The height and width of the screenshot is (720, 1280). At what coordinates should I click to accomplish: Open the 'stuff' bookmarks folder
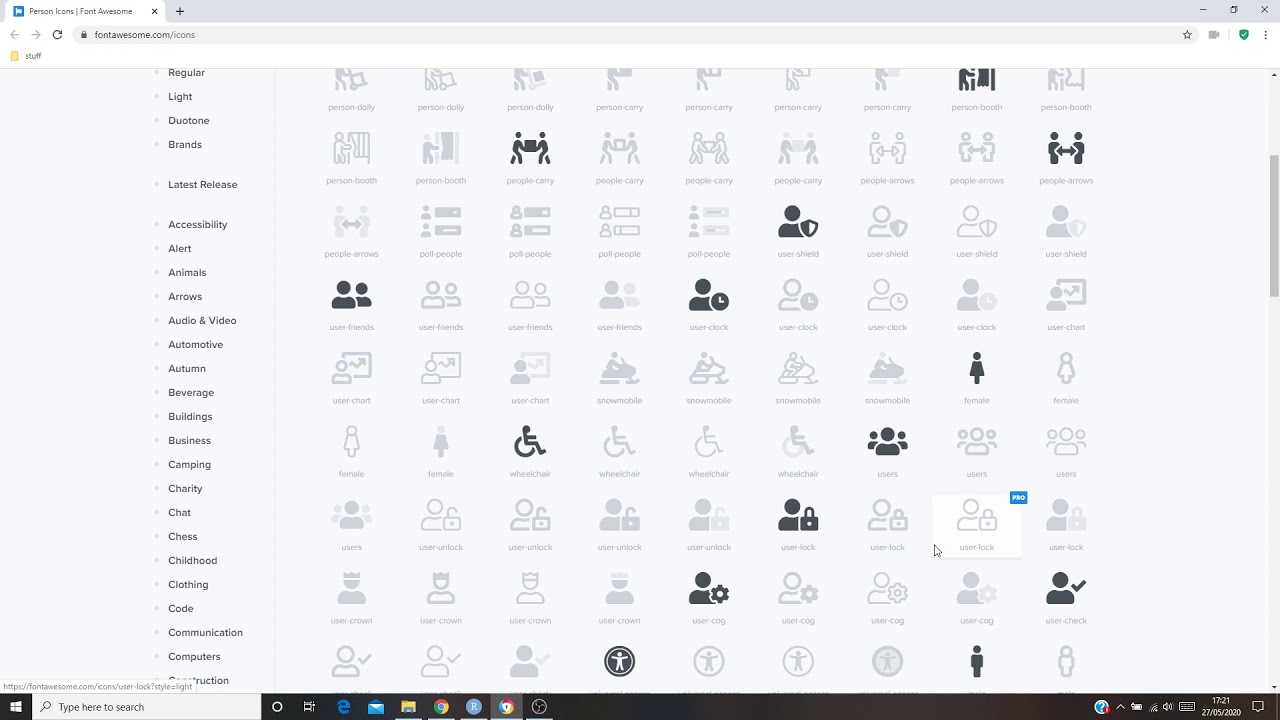(26, 56)
